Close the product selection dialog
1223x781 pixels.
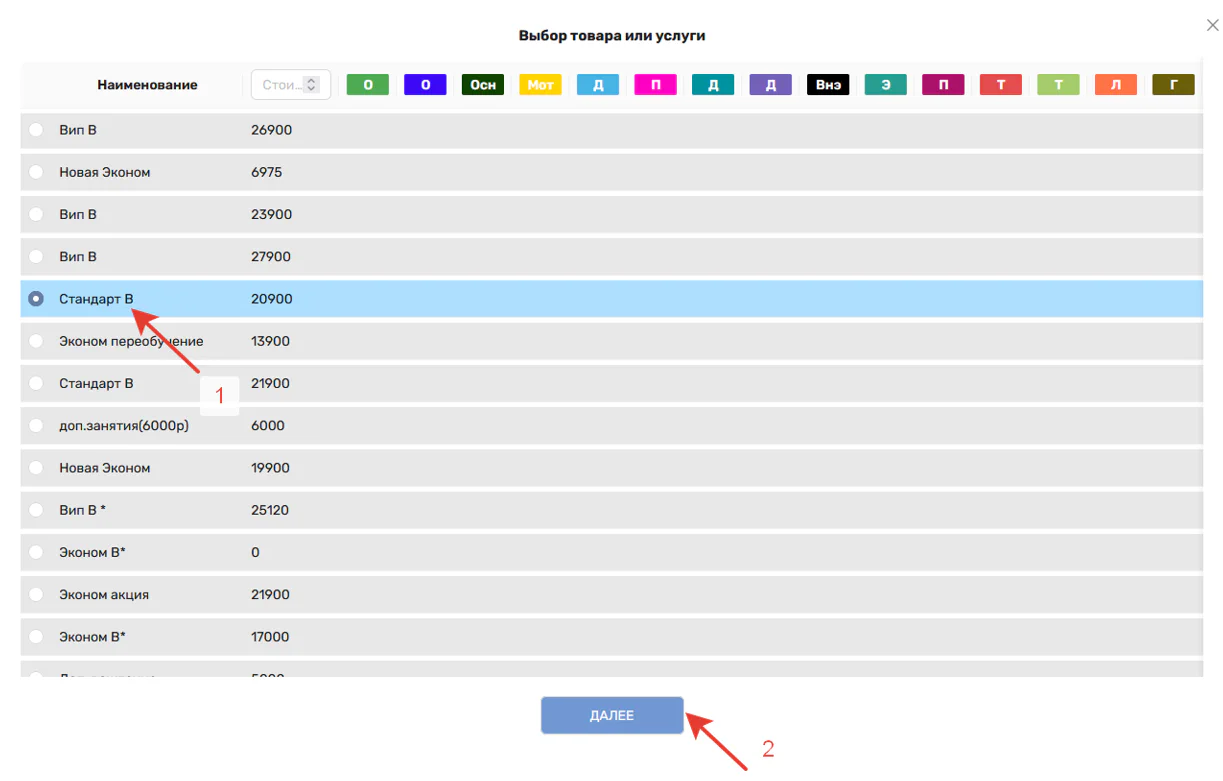[x=1212, y=25]
